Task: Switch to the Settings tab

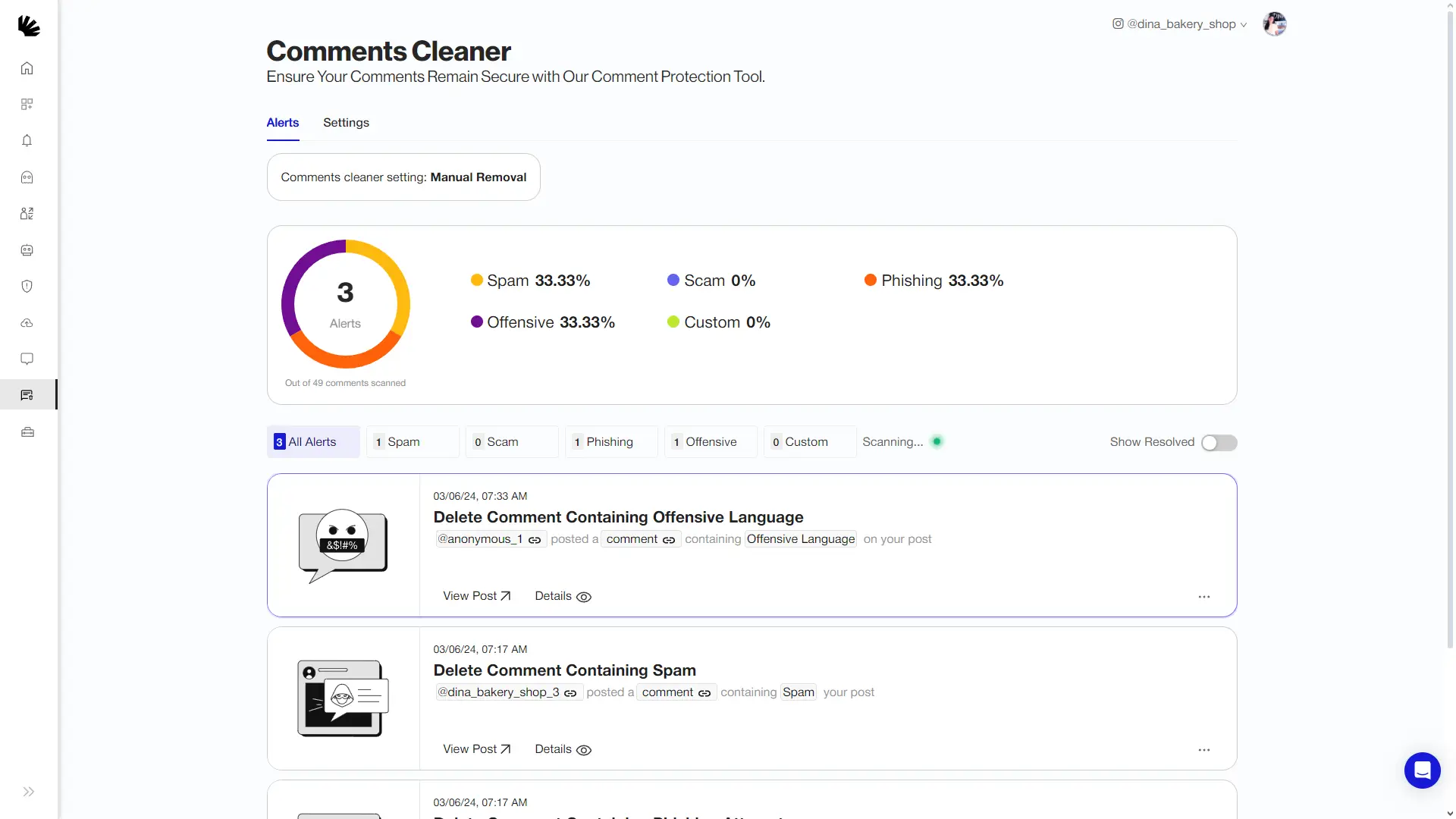Action: [346, 123]
